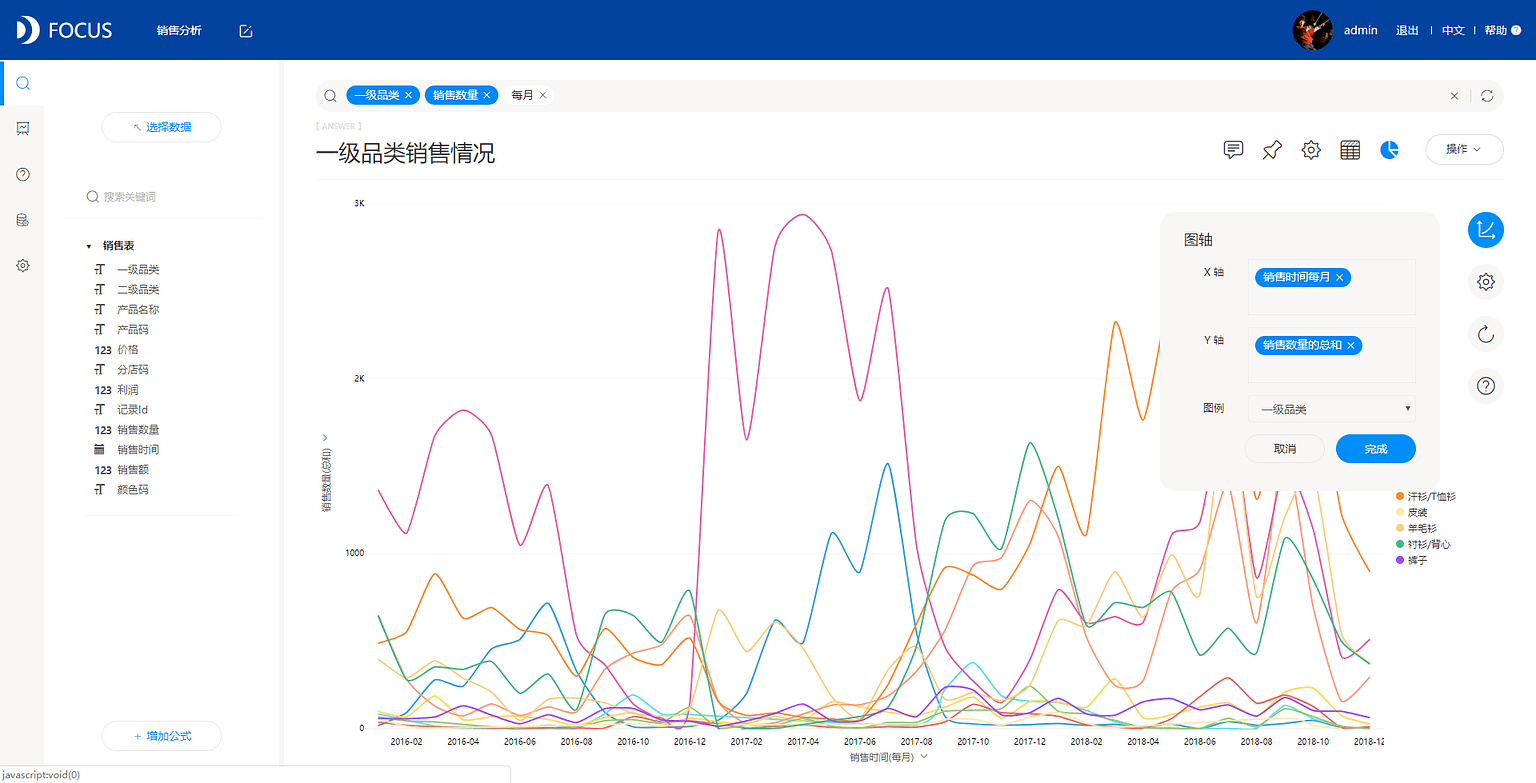Screen dimensions: 1536x783
Task: Open the search sidebar icon
Action: pyautogui.click(x=22, y=83)
